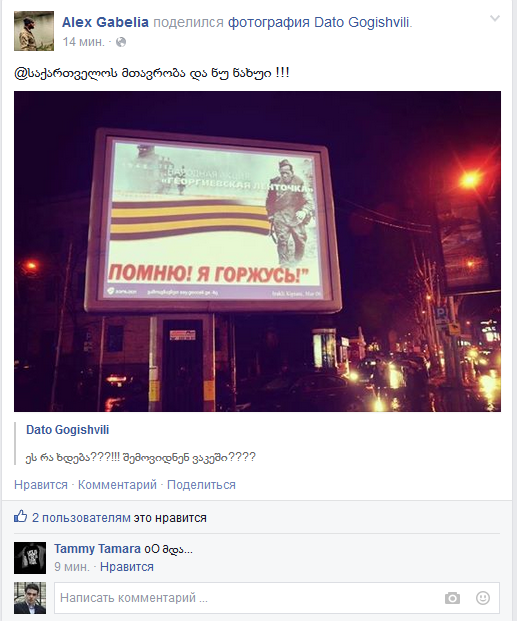Click your own avatar beside the comment box
The height and width of the screenshot is (621, 517).
point(30,598)
